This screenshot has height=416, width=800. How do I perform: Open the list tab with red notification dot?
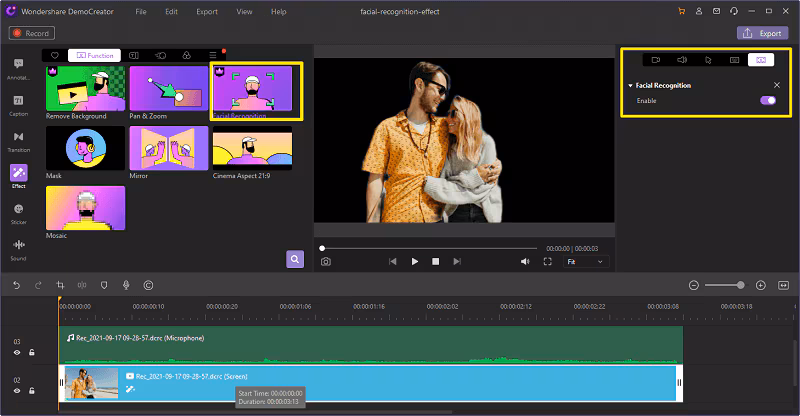(x=213, y=55)
